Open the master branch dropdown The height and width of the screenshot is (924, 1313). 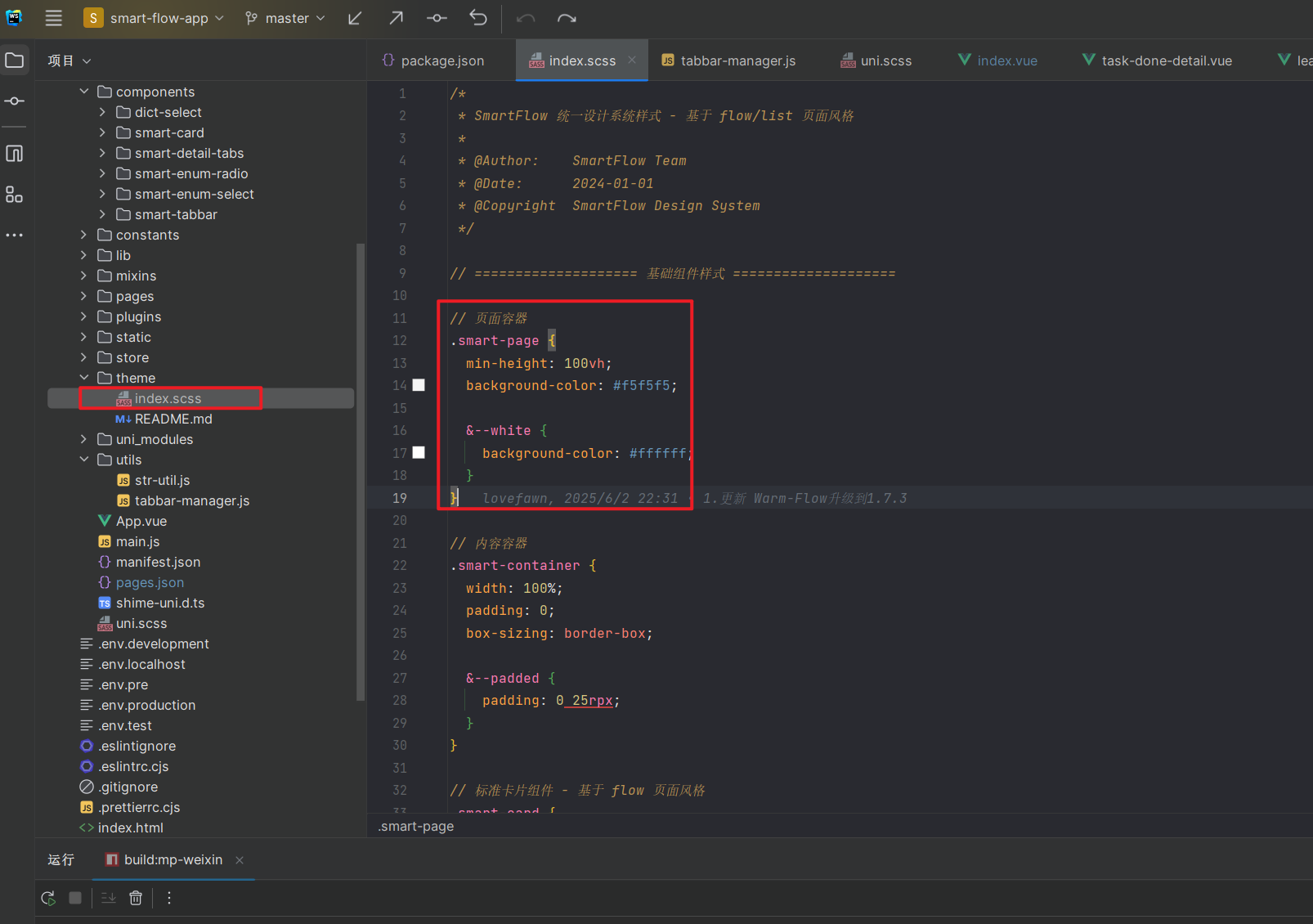[285, 18]
